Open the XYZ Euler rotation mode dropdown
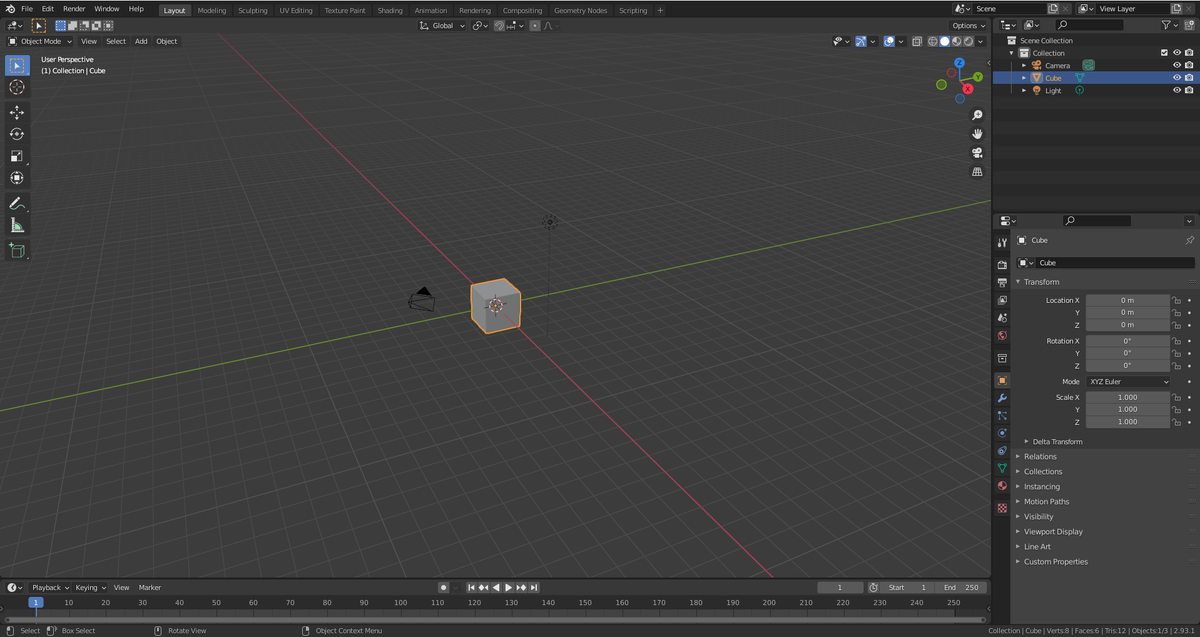 click(1128, 382)
